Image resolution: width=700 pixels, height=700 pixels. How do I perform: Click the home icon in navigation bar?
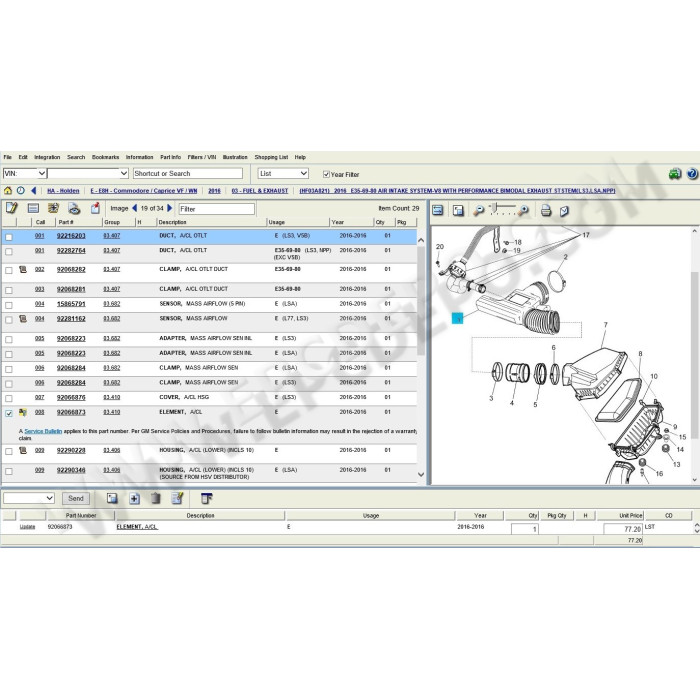click(8, 190)
